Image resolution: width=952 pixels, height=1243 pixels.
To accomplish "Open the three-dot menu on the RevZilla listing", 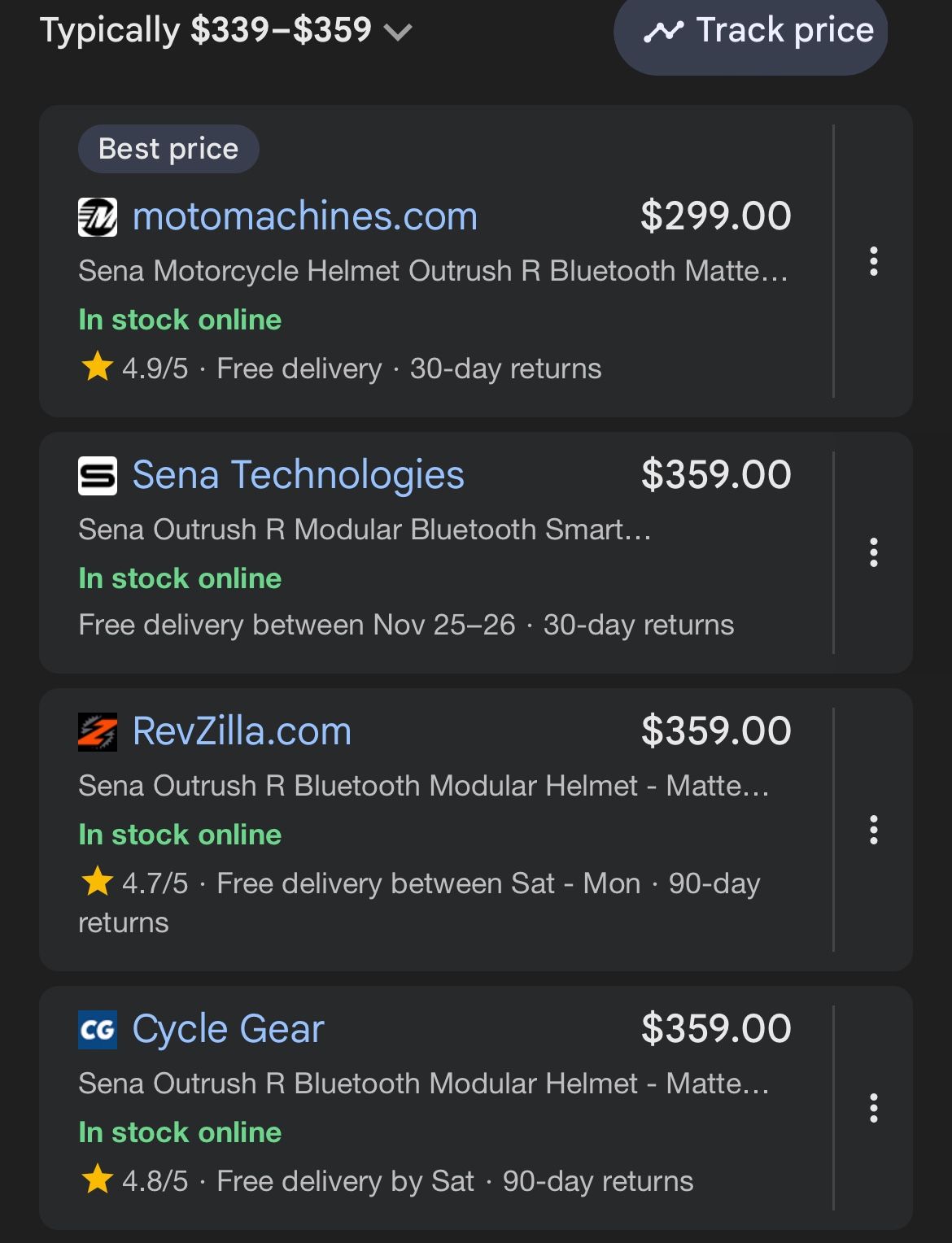I will pyautogui.click(x=875, y=831).
